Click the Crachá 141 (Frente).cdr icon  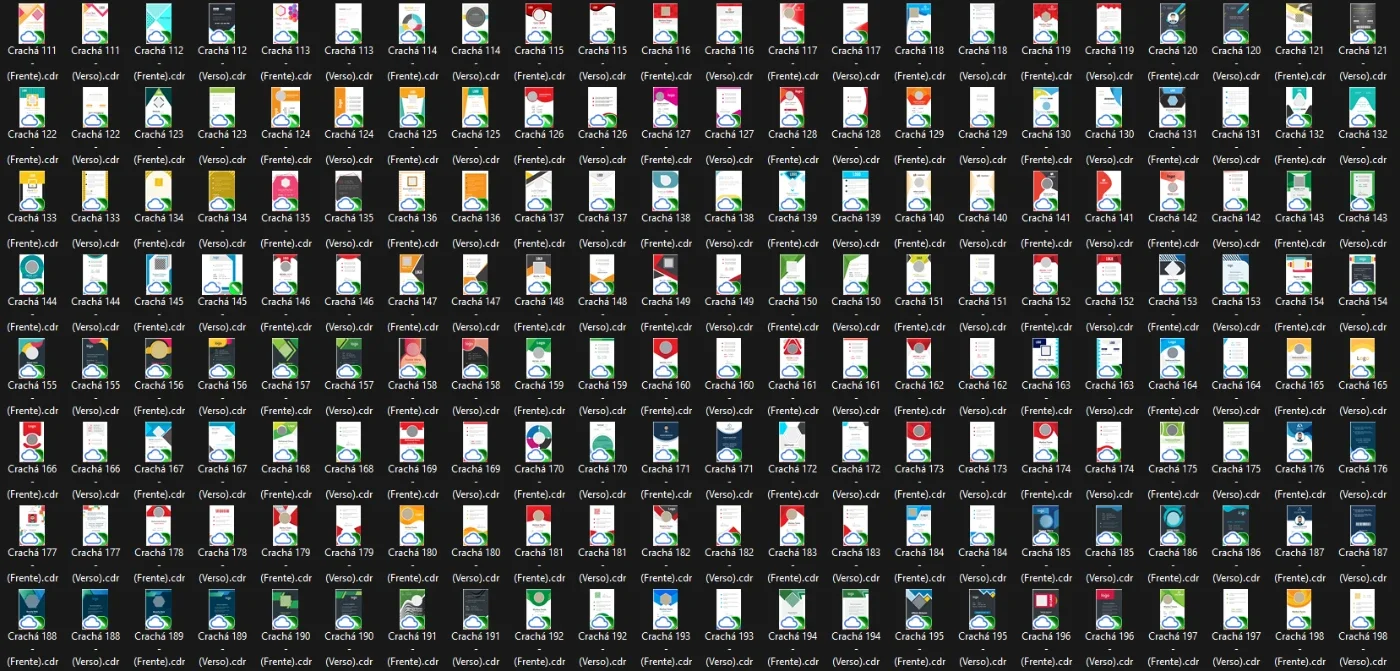pyautogui.click(x=1045, y=190)
